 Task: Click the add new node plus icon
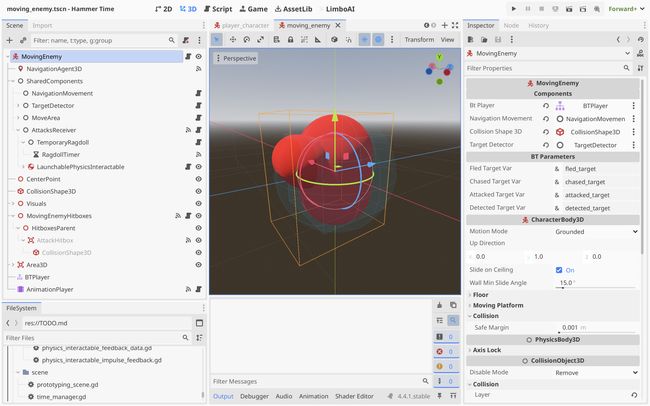click(10, 40)
